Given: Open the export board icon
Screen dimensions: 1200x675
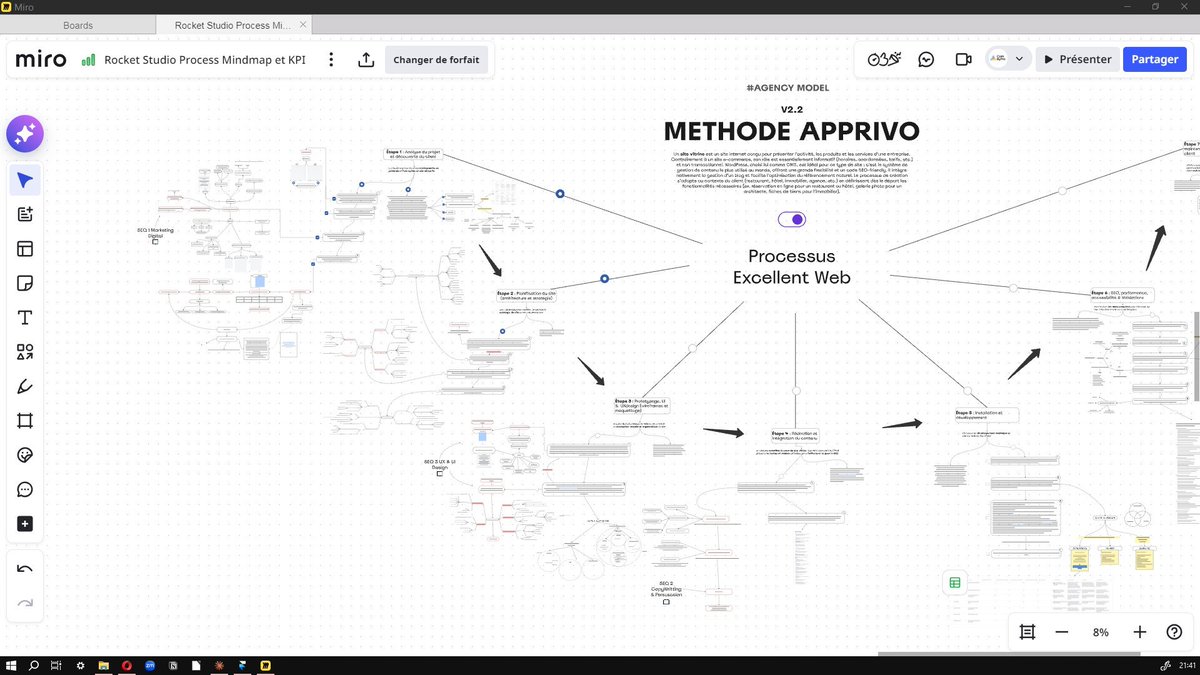Looking at the screenshot, I should point(366,60).
